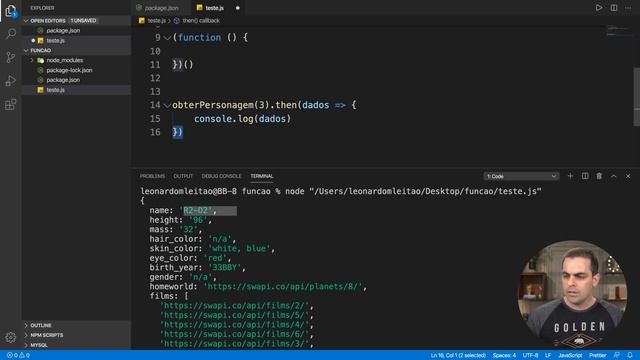Create a new terminal with plus icon
This screenshot has height=360, width=640.
pos(570,176)
